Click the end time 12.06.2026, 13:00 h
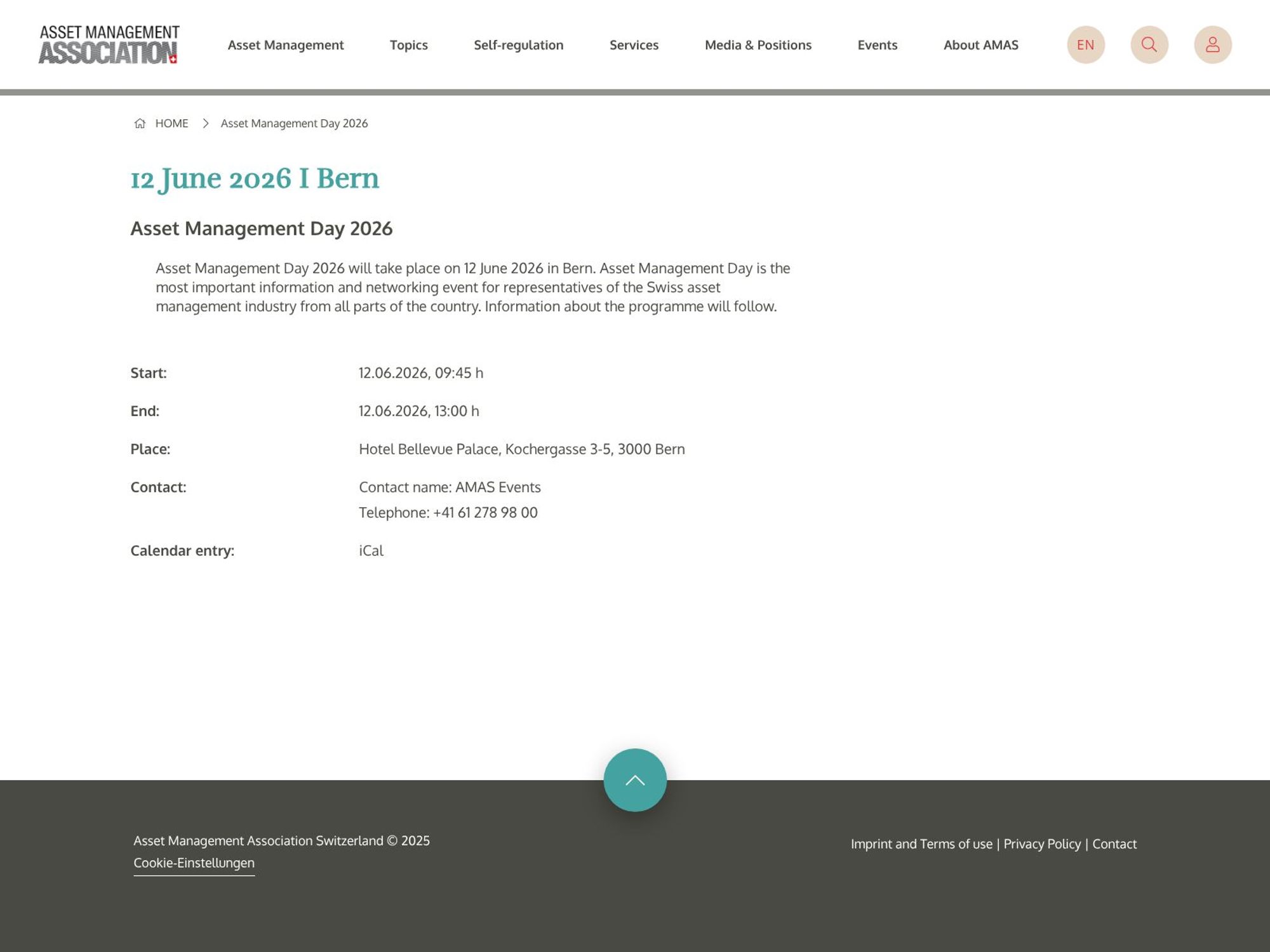This screenshot has width=1270, height=952. 419,411
